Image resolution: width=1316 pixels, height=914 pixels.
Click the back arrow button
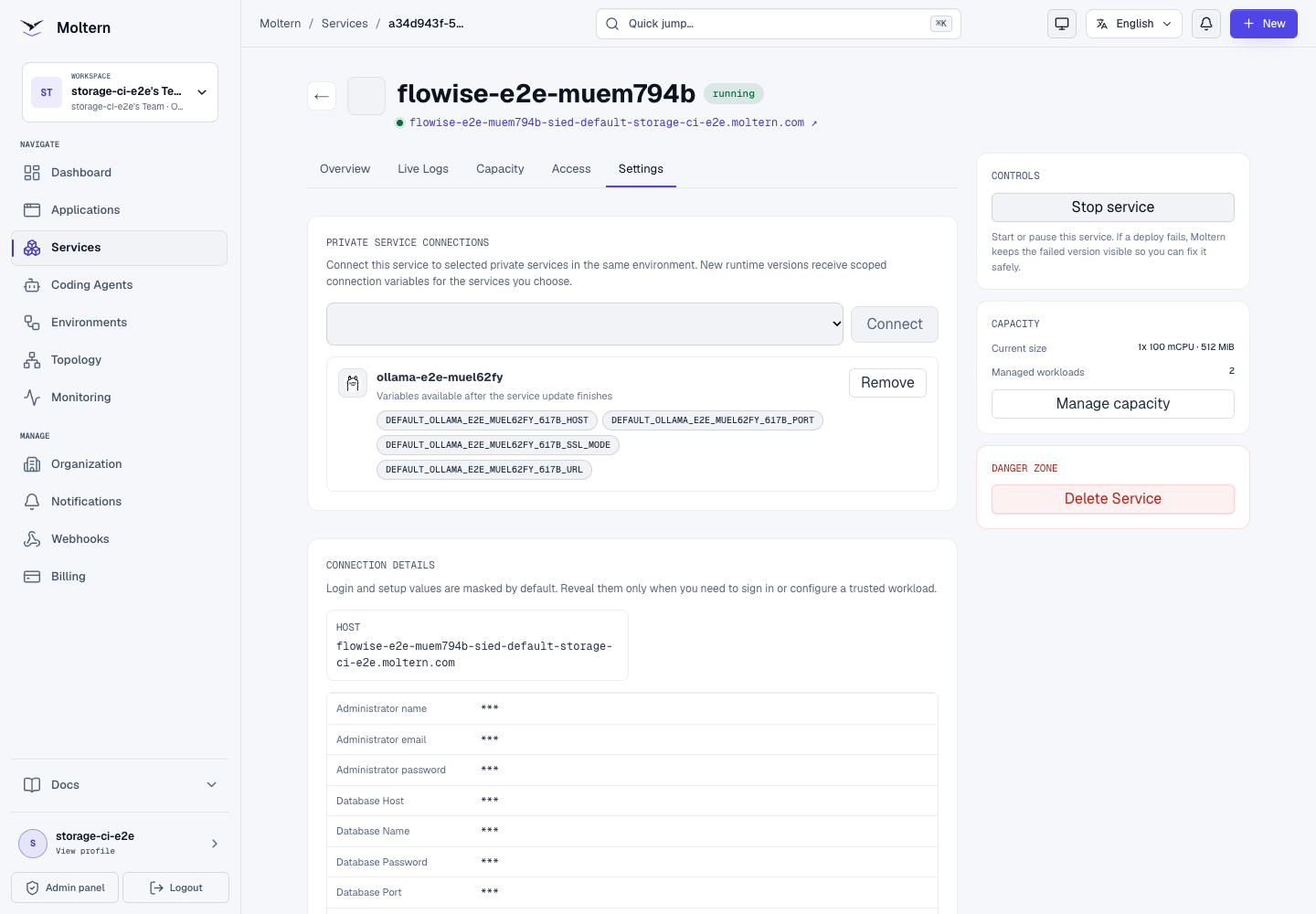pyautogui.click(x=322, y=96)
